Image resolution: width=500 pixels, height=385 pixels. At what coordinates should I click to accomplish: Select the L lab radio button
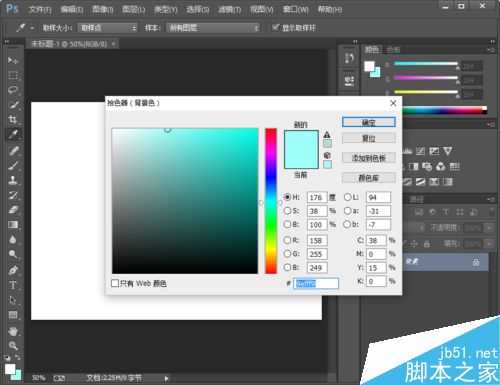pos(347,197)
